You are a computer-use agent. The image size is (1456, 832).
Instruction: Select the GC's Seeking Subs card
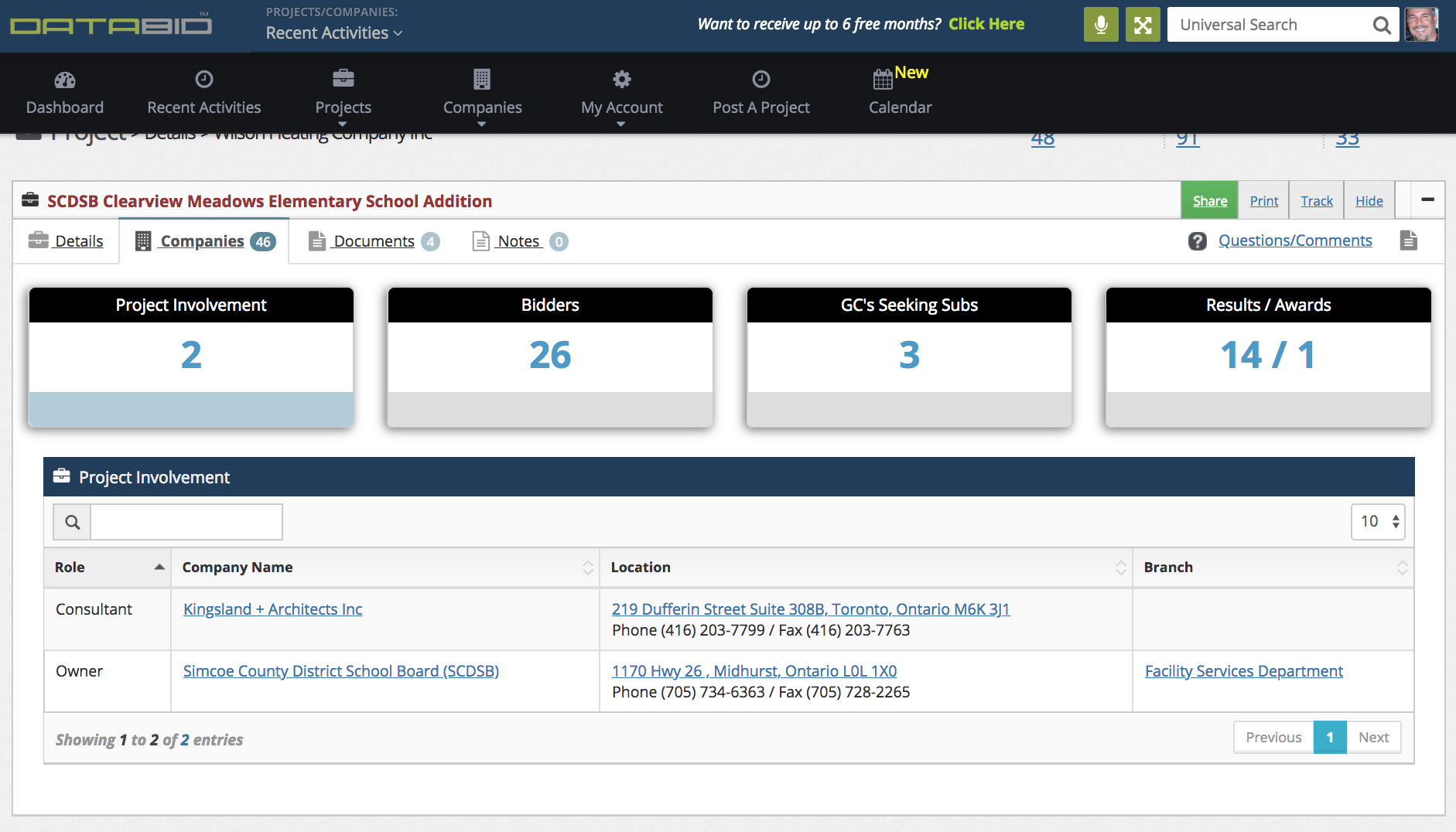909,357
